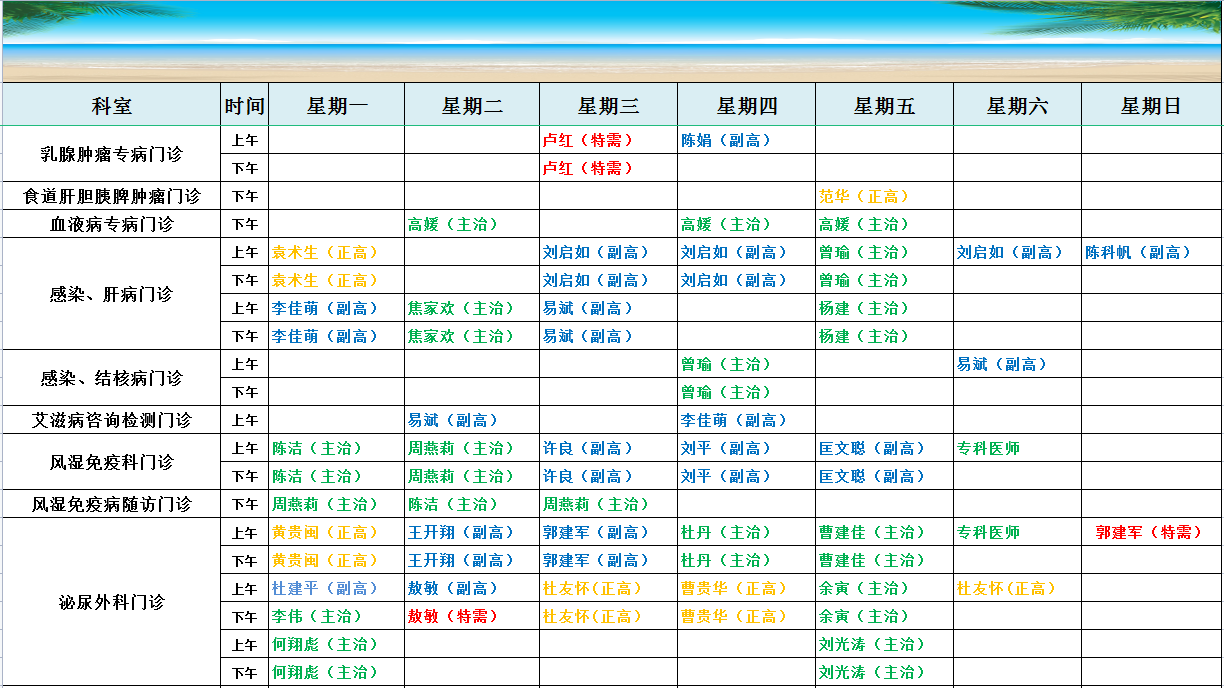Select 陈科帆（副高） under 星期日

[x=1138, y=252]
